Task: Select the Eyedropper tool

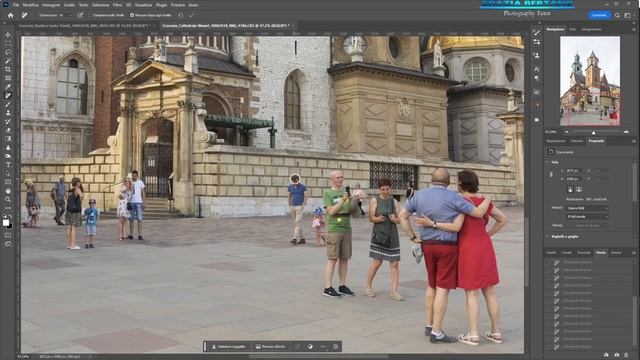Action: 8,87
